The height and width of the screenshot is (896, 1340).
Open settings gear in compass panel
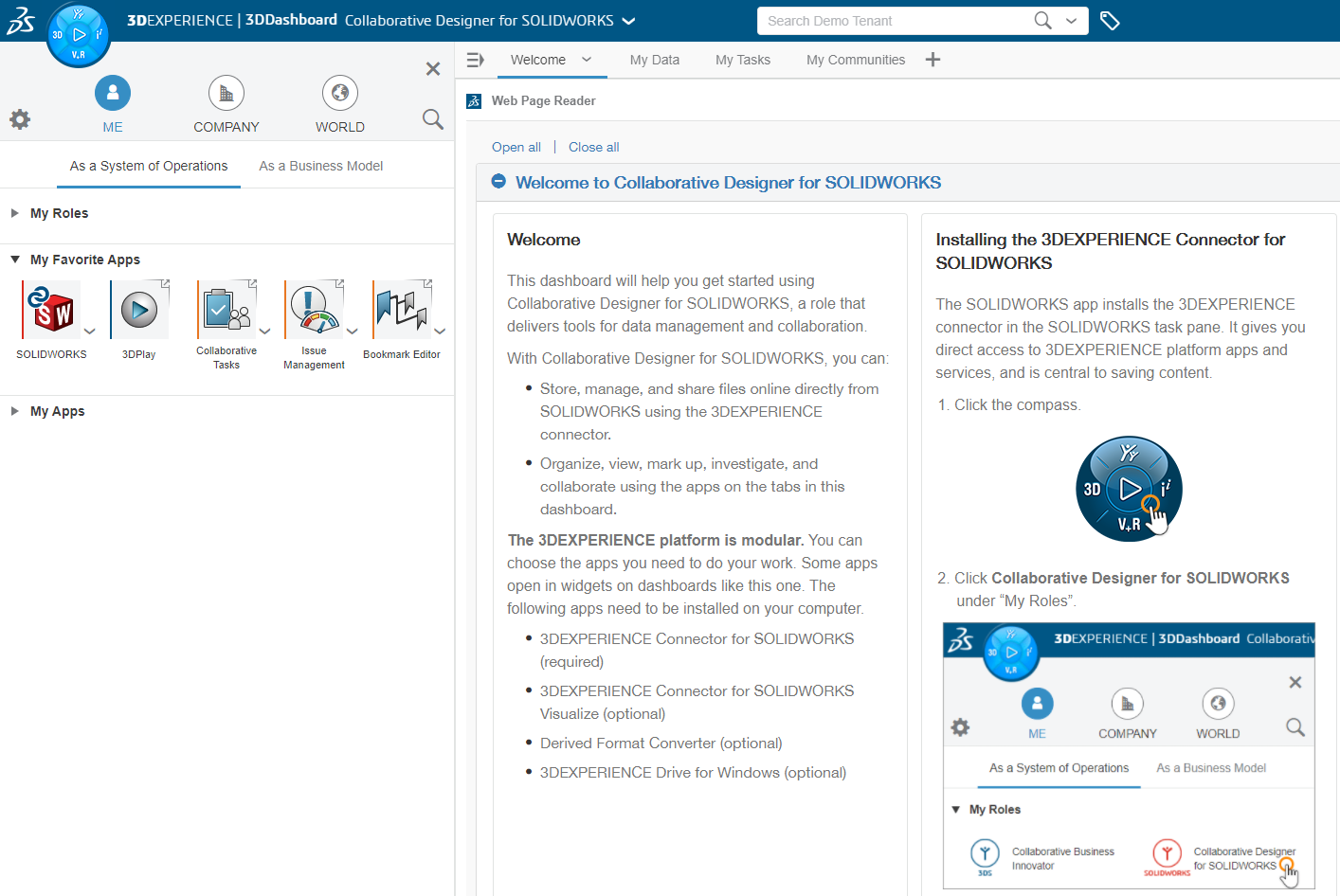(x=20, y=119)
